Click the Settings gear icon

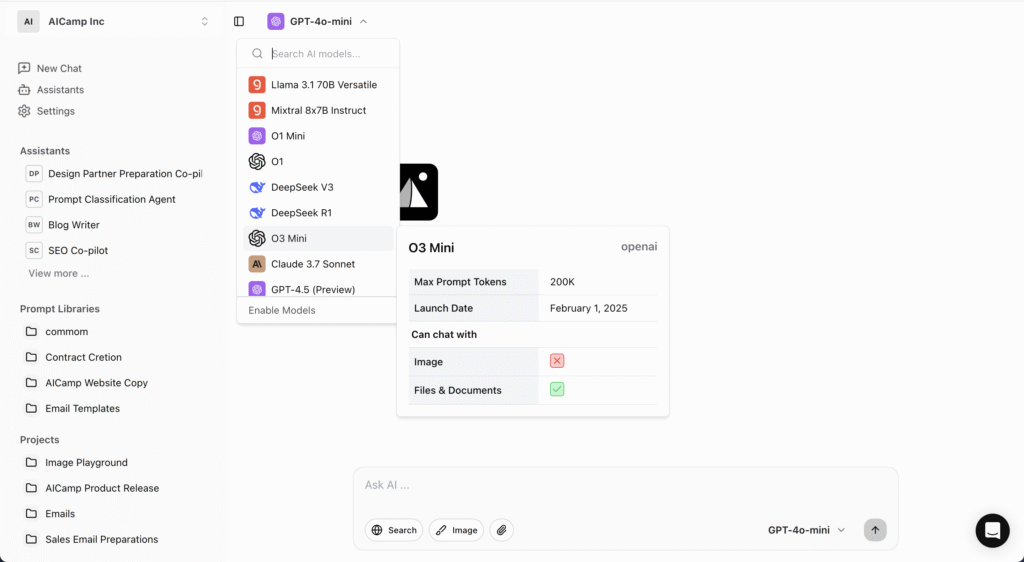click(x=24, y=111)
